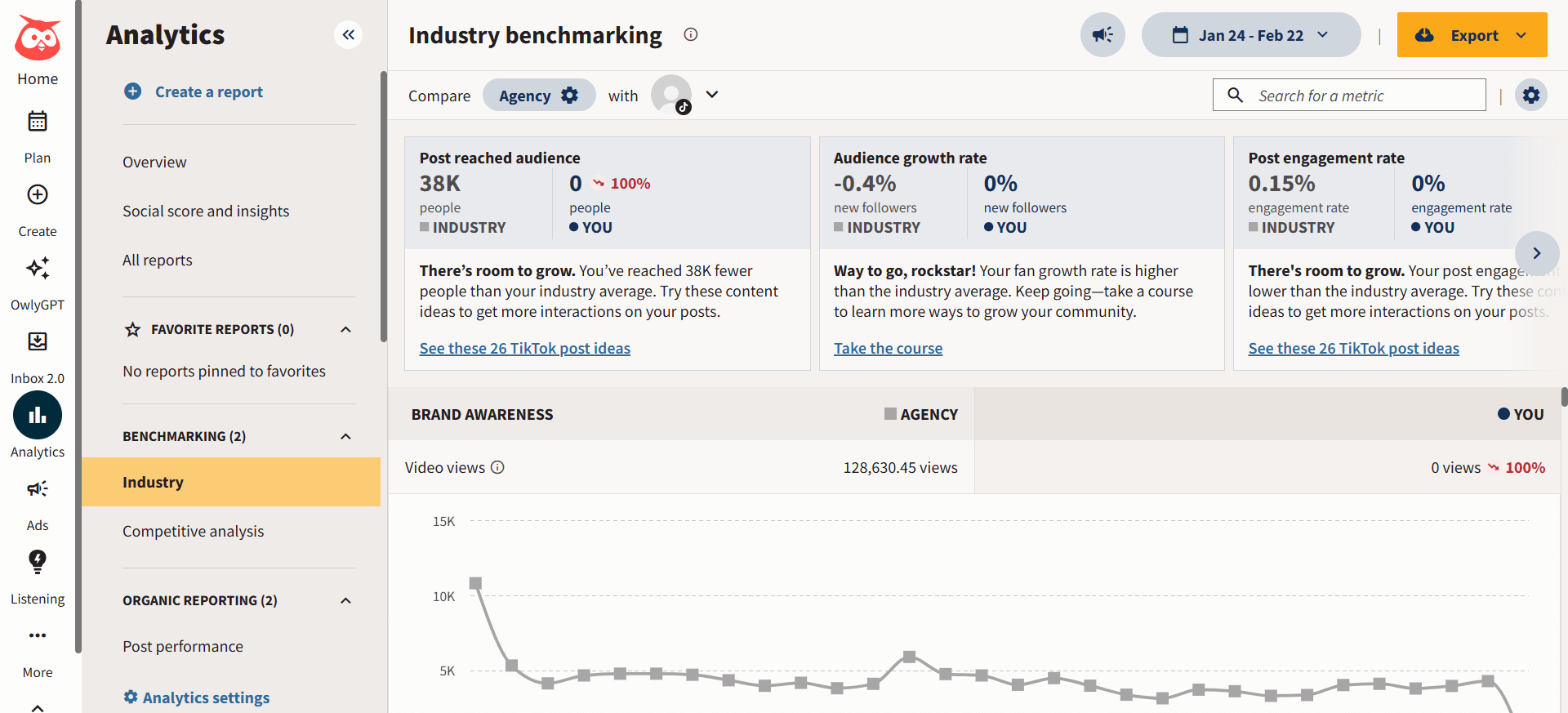Click the main content vertical scrollbar
The width and height of the screenshot is (1568, 713).
[x=1564, y=397]
